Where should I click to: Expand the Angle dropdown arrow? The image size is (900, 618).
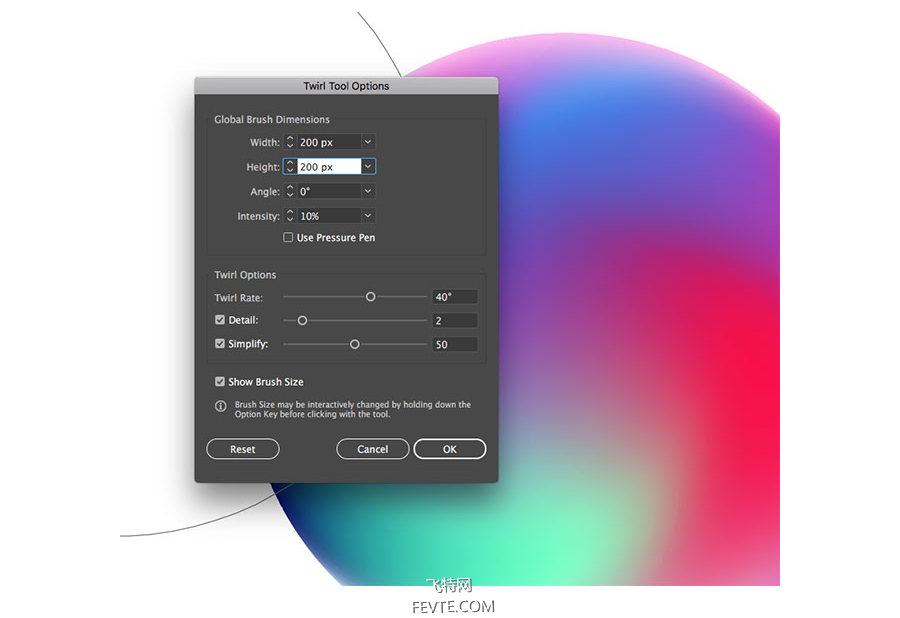[368, 191]
